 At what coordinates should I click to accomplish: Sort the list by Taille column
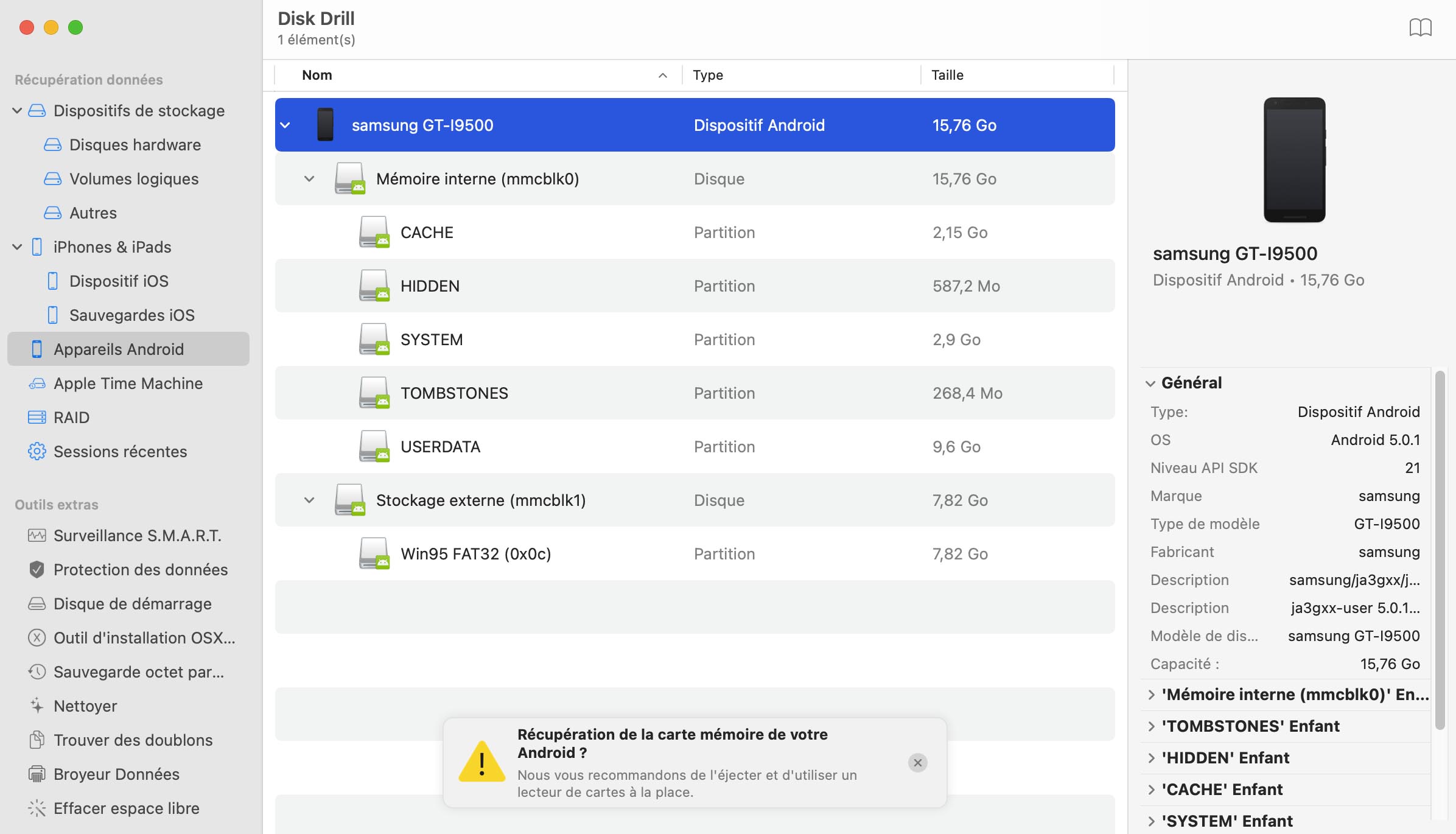tap(1017, 75)
